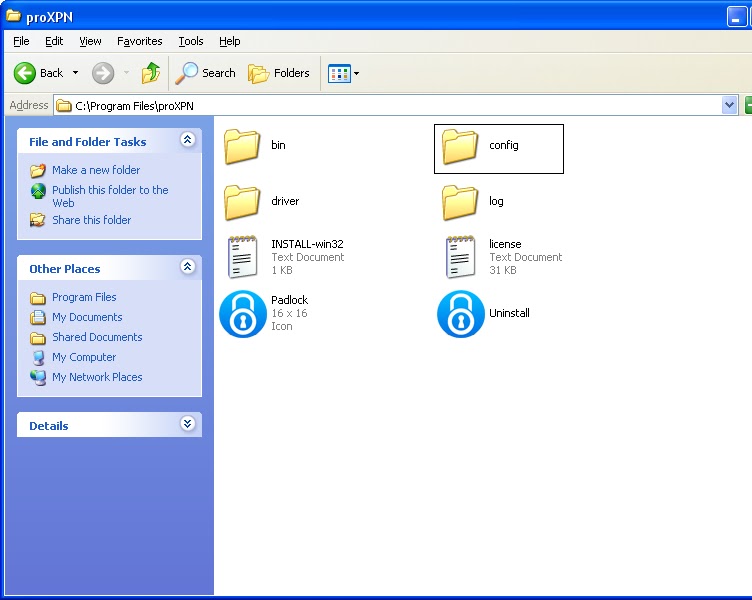This screenshot has height=600, width=752.
Task: Select the log folder icon
Action: tap(460, 202)
